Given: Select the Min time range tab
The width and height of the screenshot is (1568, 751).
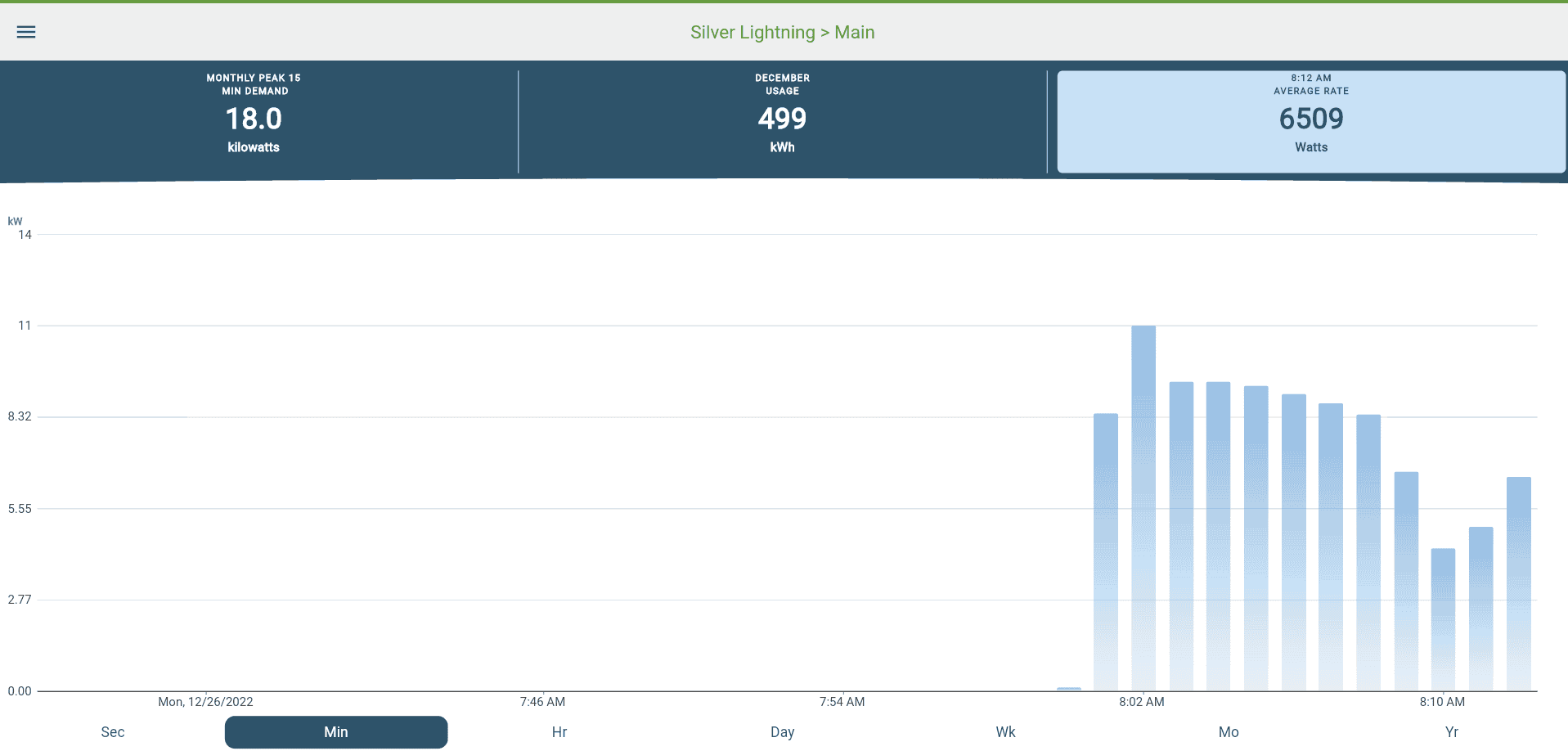Looking at the screenshot, I should pos(336,732).
